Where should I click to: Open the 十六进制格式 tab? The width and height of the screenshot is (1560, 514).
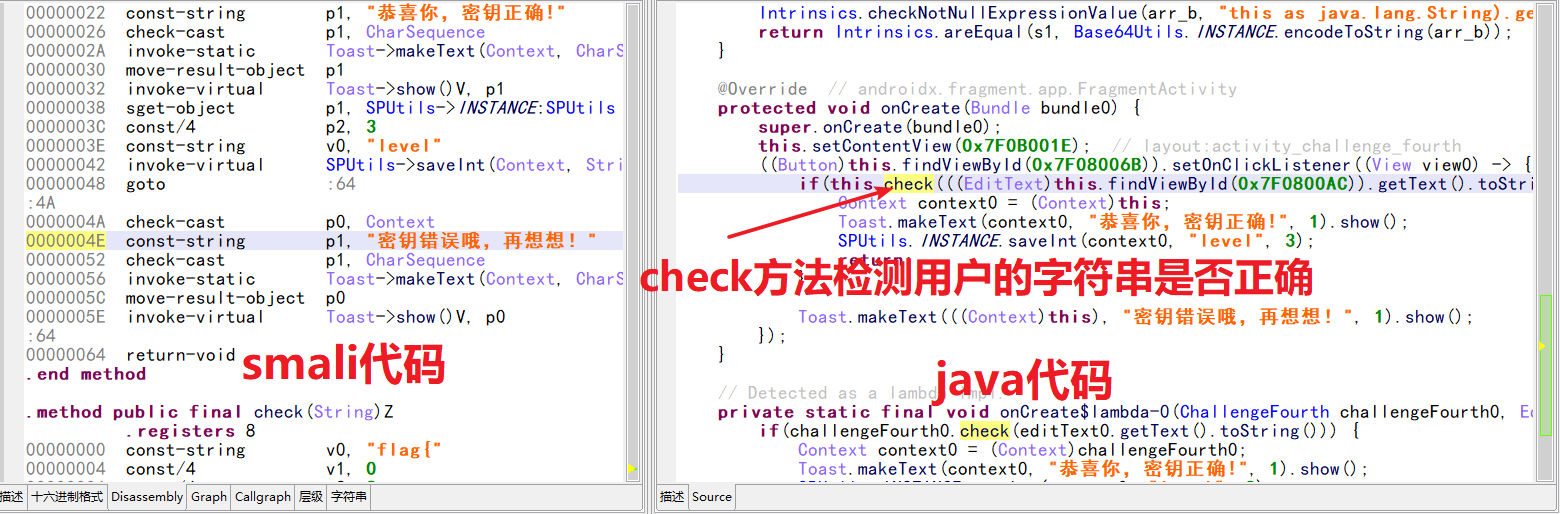tap(67, 496)
